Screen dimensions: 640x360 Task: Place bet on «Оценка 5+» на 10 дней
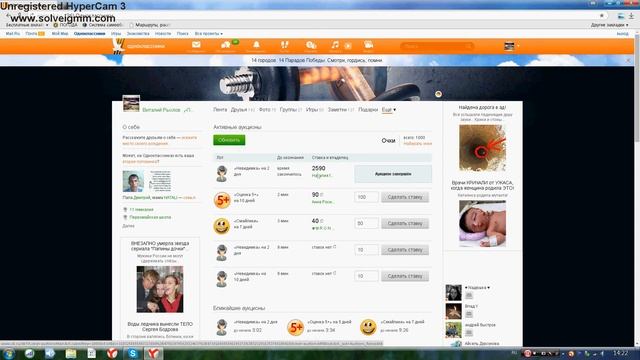pos(405,197)
